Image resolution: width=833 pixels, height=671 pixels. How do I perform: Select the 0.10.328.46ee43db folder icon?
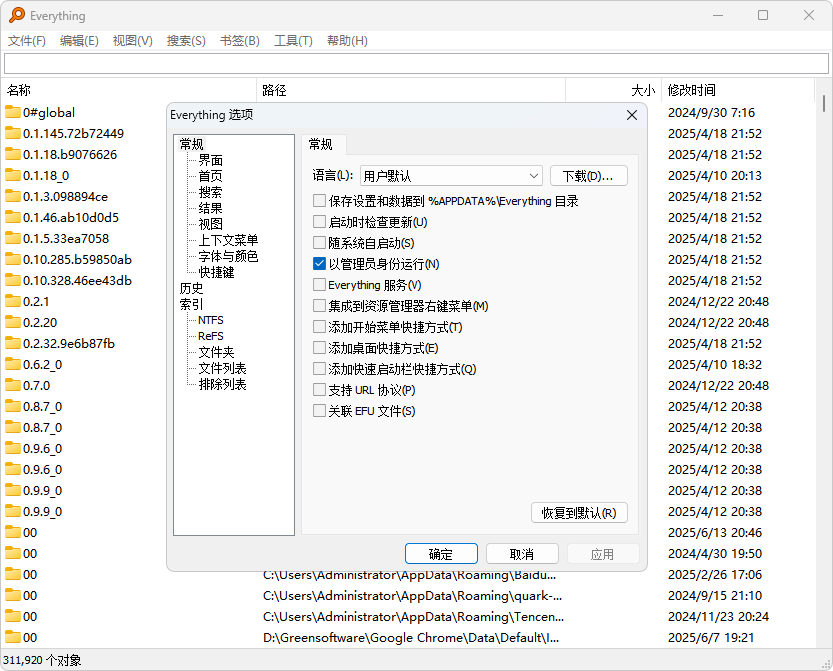pyautogui.click(x=13, y=280)
